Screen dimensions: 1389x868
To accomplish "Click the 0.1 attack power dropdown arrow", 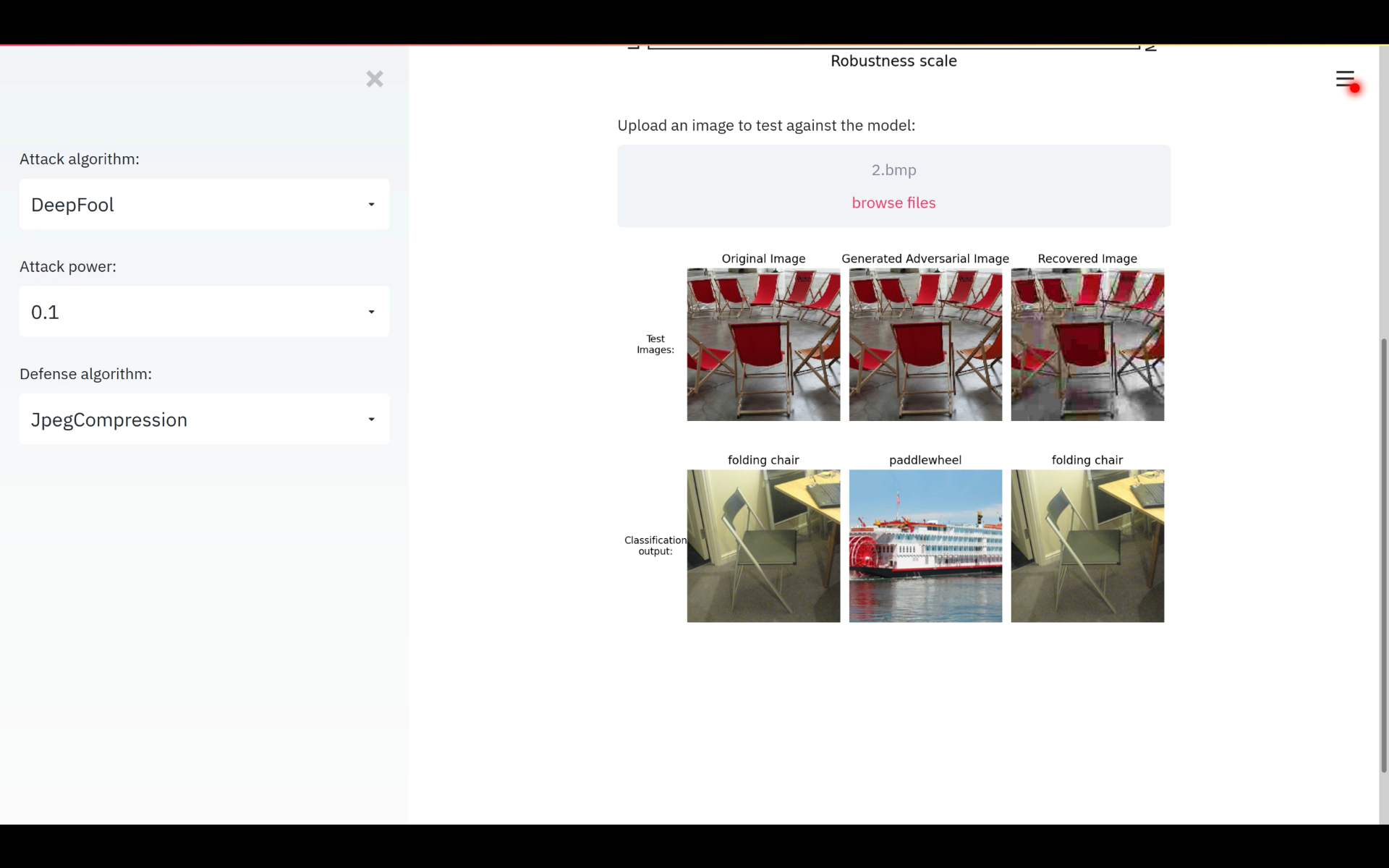I will (371, 312).
